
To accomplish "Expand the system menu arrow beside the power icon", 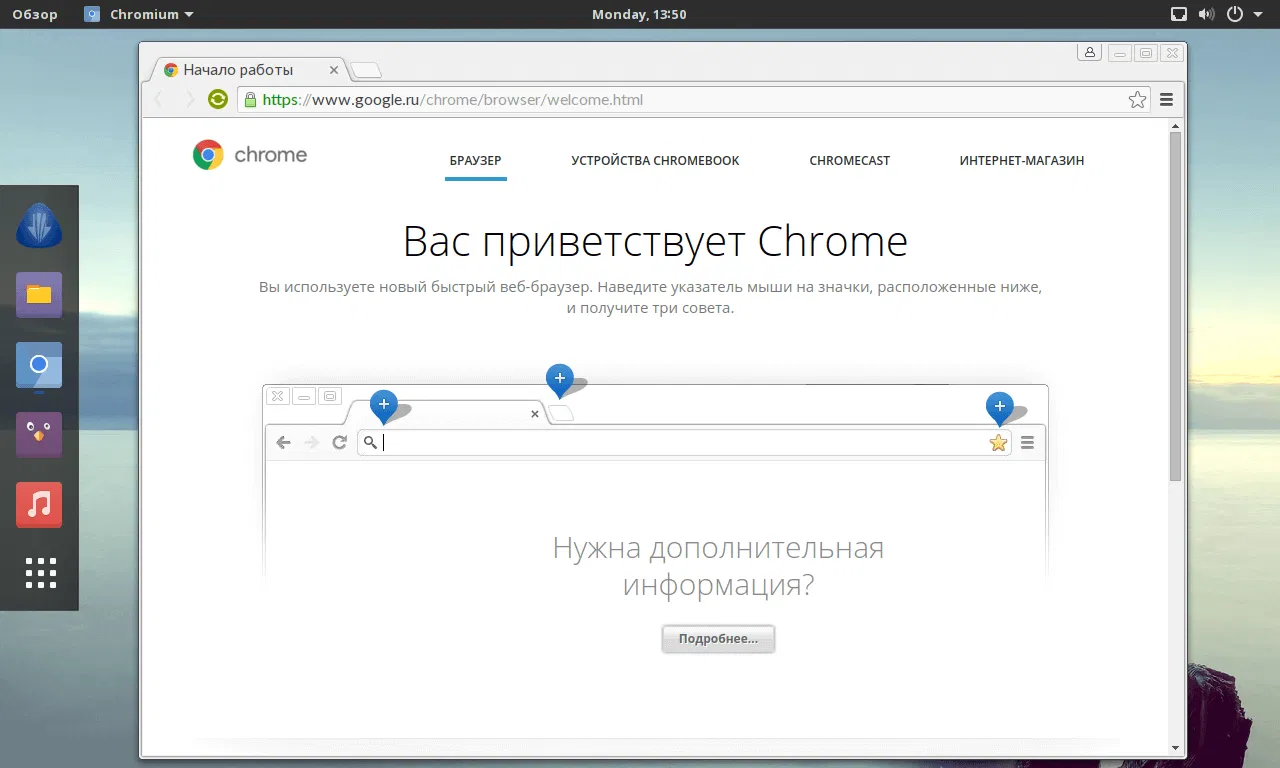I will (1258, 15).
